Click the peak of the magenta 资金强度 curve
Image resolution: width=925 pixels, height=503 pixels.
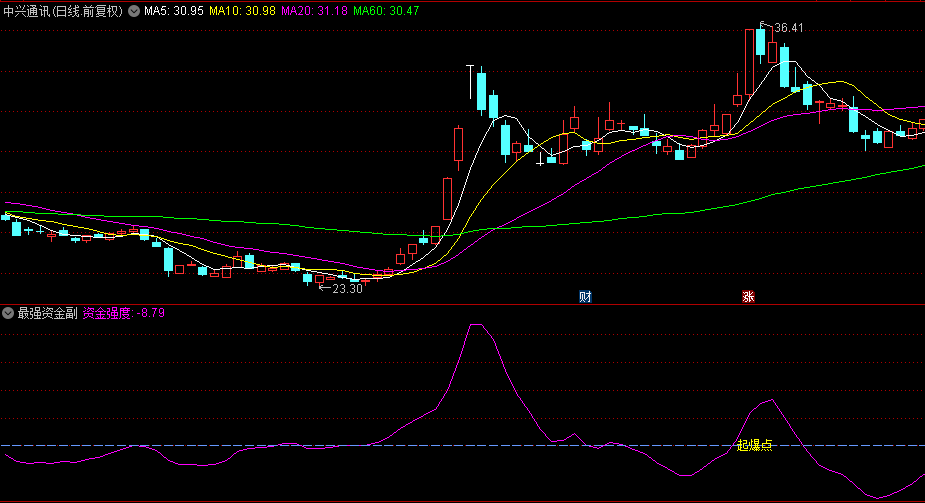[476, 325]
